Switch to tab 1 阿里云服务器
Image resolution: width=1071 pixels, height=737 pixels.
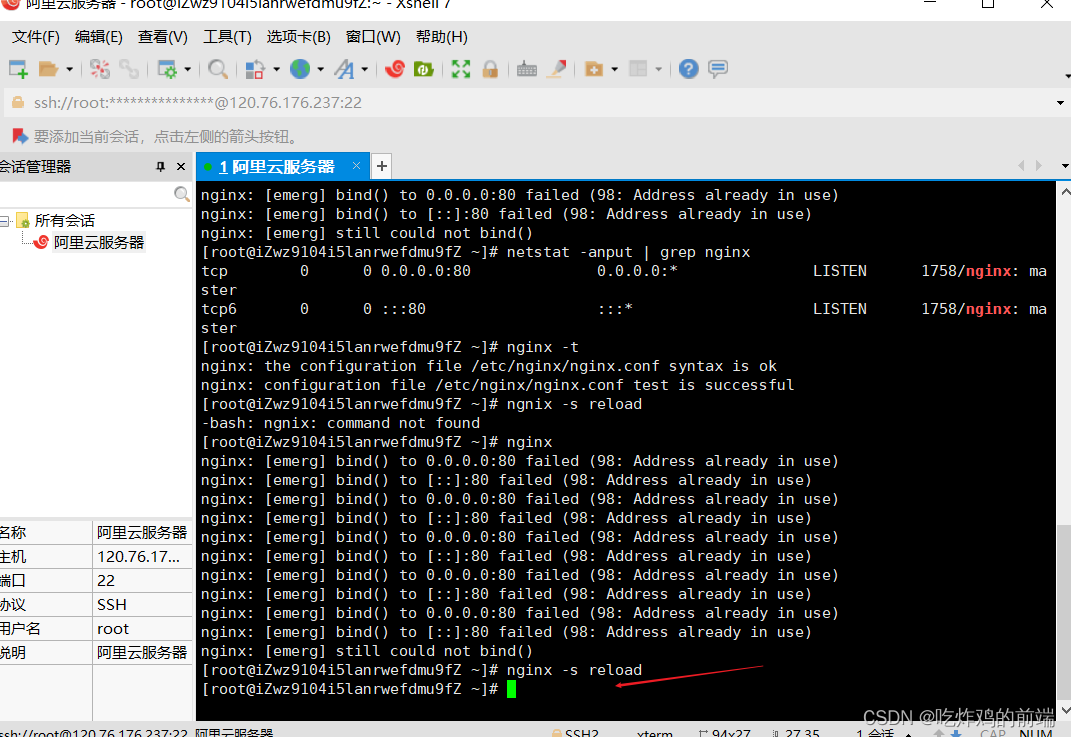pos(277,167)
